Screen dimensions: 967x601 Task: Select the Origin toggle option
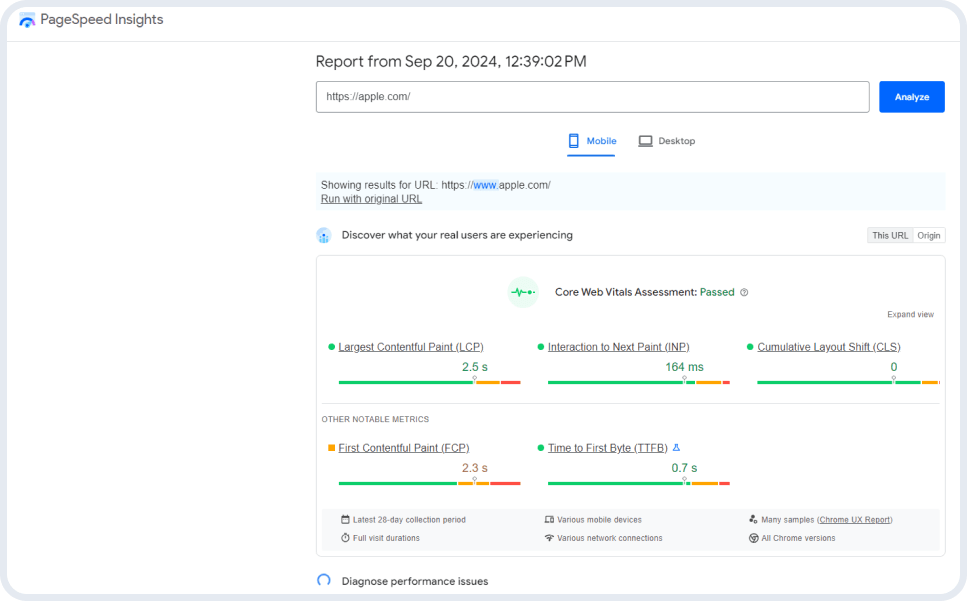(929, 235)
